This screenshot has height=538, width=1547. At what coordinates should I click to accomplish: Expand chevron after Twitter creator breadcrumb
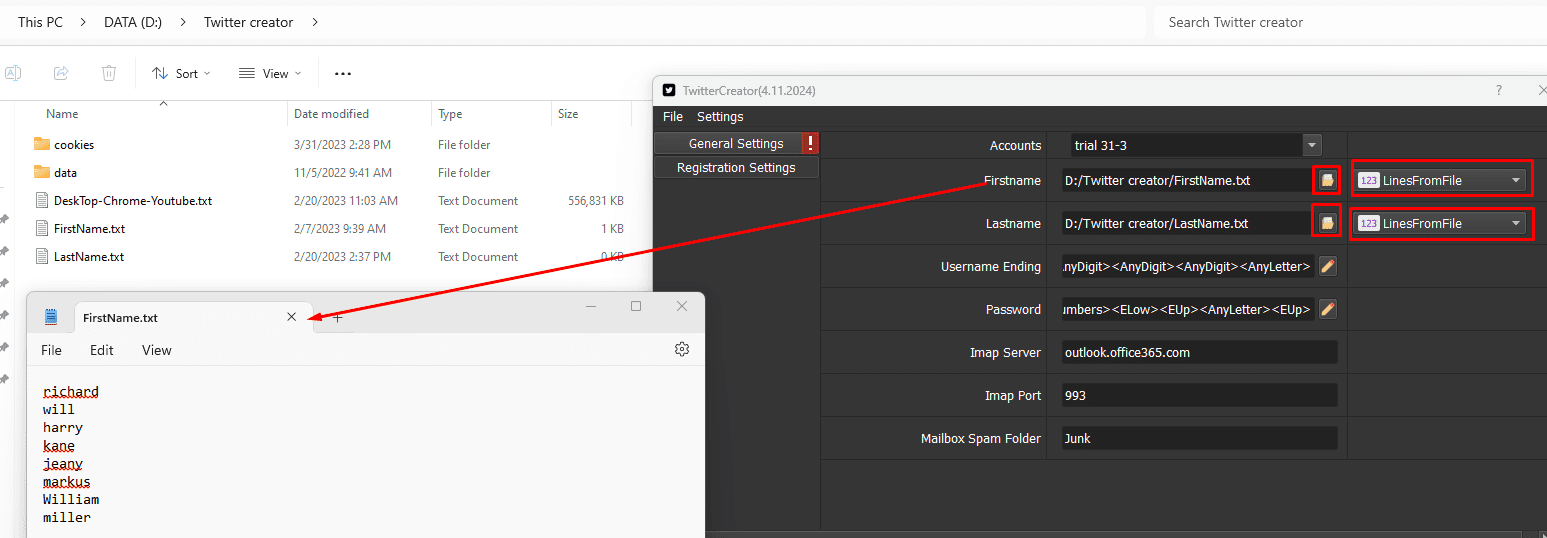point(315,22)
